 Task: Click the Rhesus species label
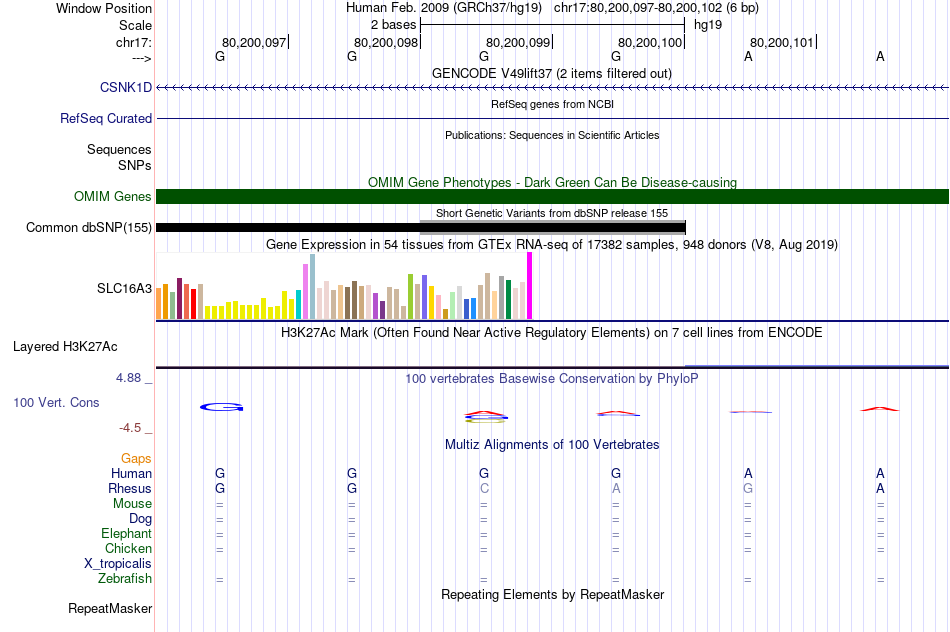point(130,488)
